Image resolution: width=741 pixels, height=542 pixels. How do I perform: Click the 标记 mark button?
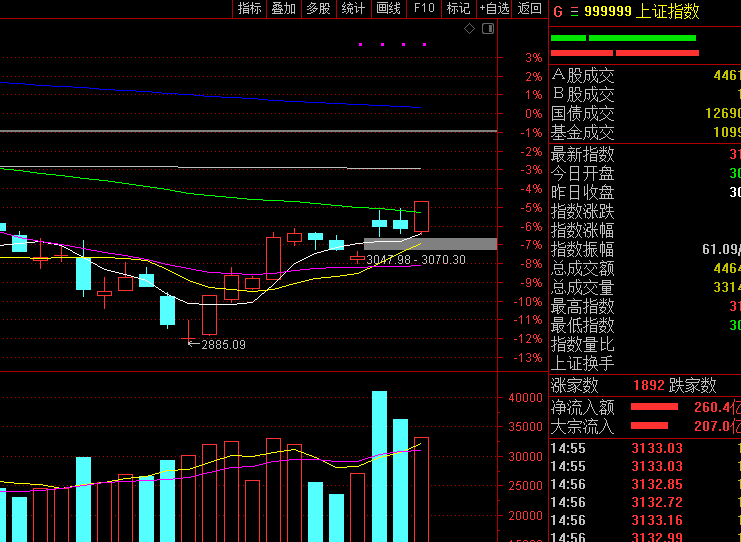click(458, 9)
